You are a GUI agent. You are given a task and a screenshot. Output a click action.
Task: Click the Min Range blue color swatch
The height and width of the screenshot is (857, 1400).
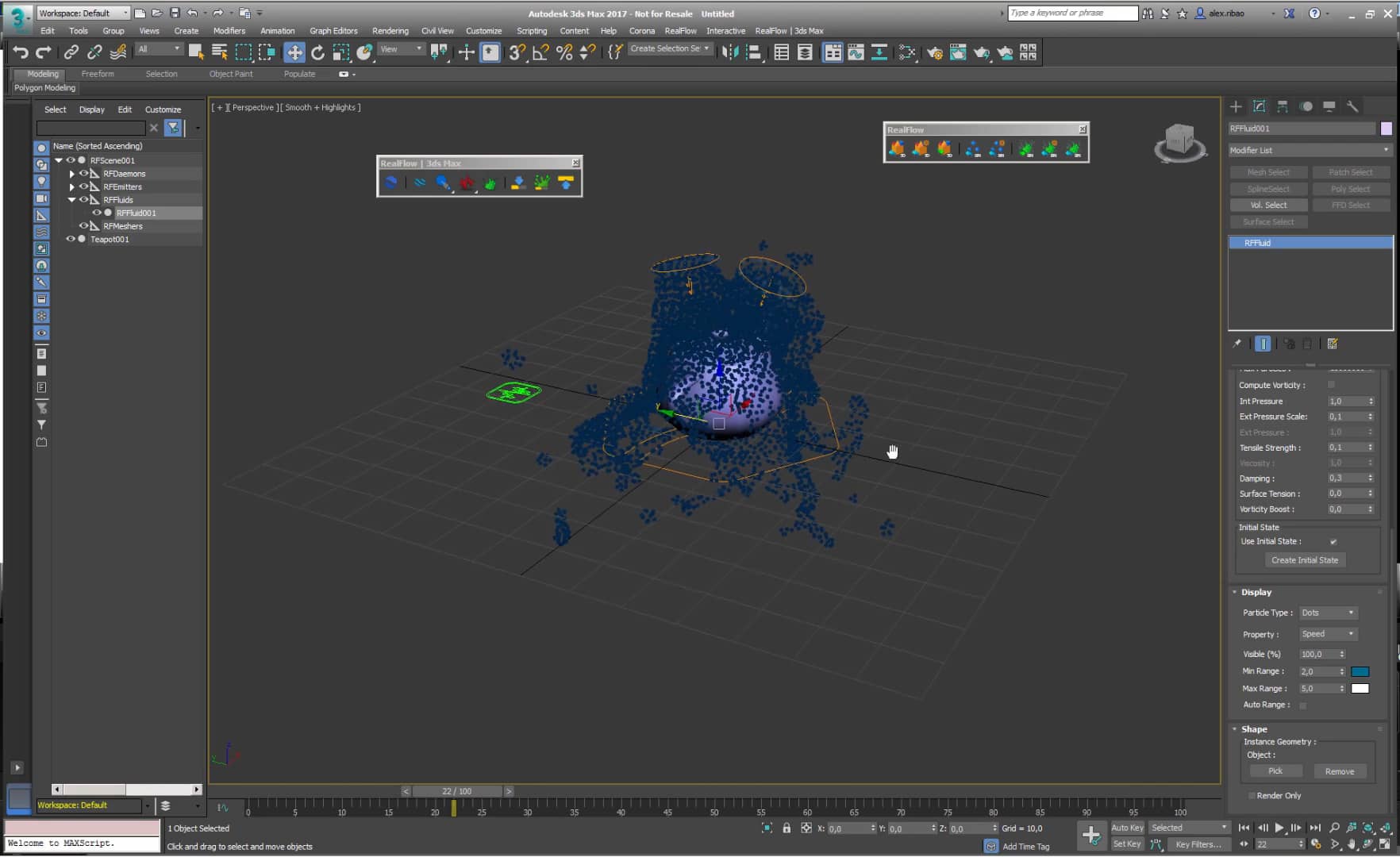(x=1360, y=671)
